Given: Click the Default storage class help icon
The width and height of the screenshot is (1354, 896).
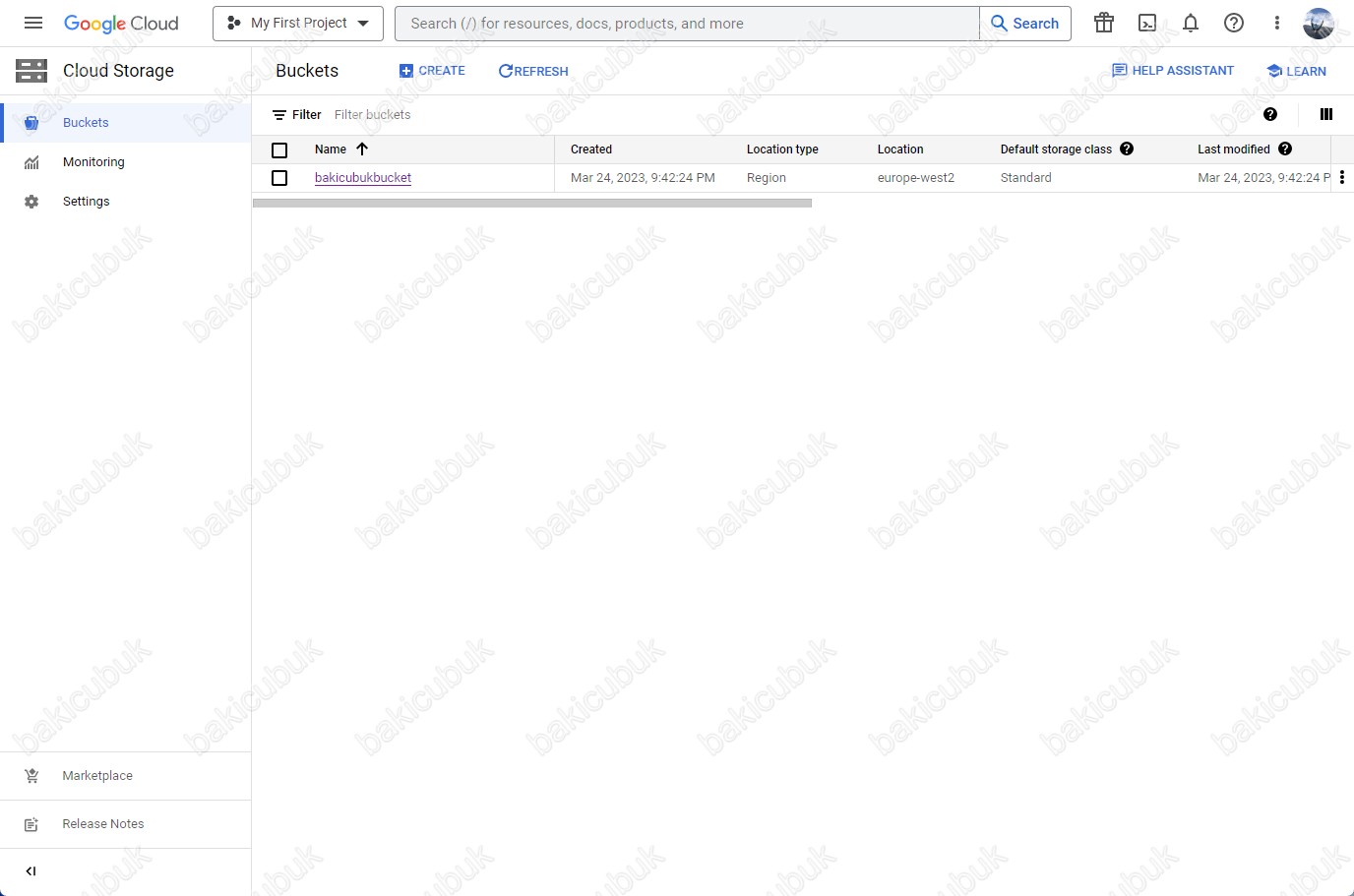Looking at the screenshot, I should (1127, 149).
